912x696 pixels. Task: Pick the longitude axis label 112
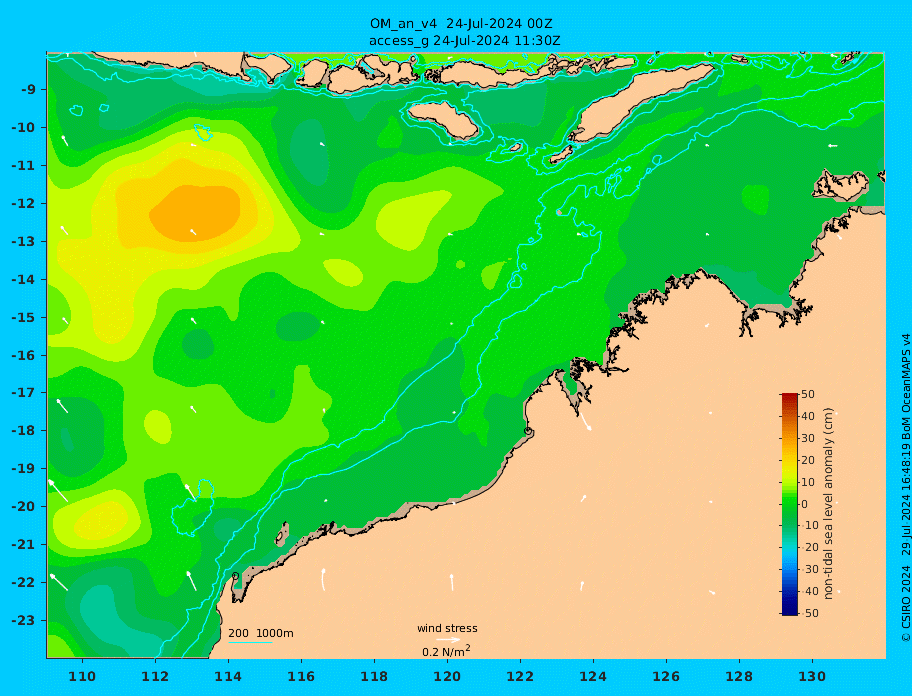(x=155, y=676)
